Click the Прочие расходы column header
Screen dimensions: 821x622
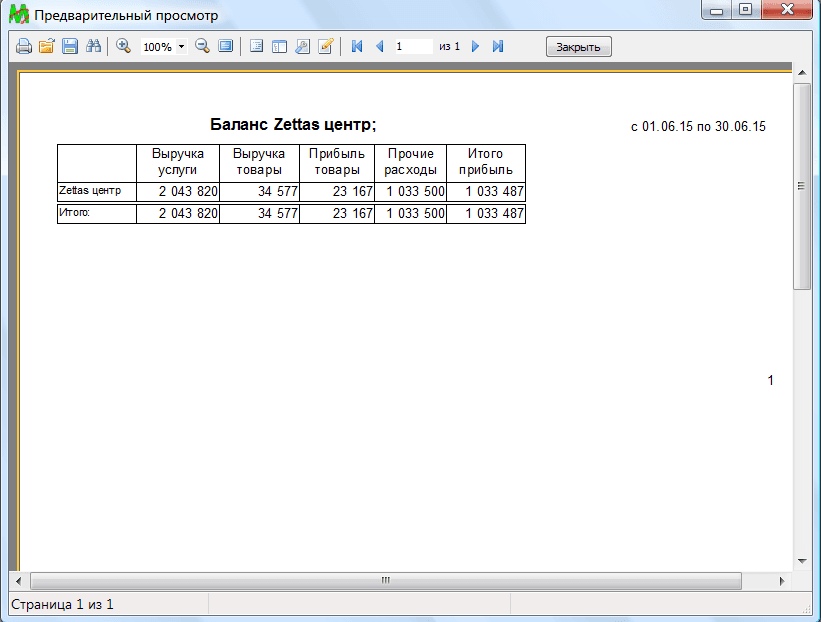[x=410, y=162]
